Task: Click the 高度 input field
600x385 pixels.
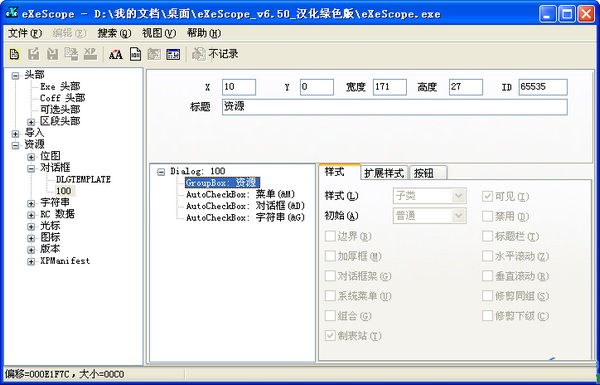Action: (x=466, y=87)
